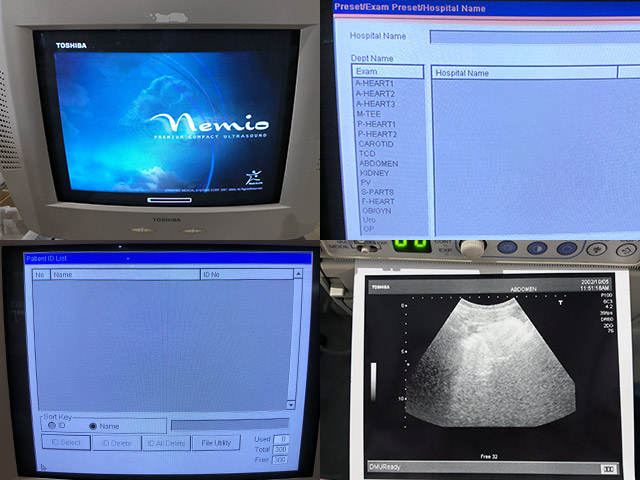Select A-HEART2 in the Exam list
This screenshot has height=480, width=640.
tap(375, 93)
